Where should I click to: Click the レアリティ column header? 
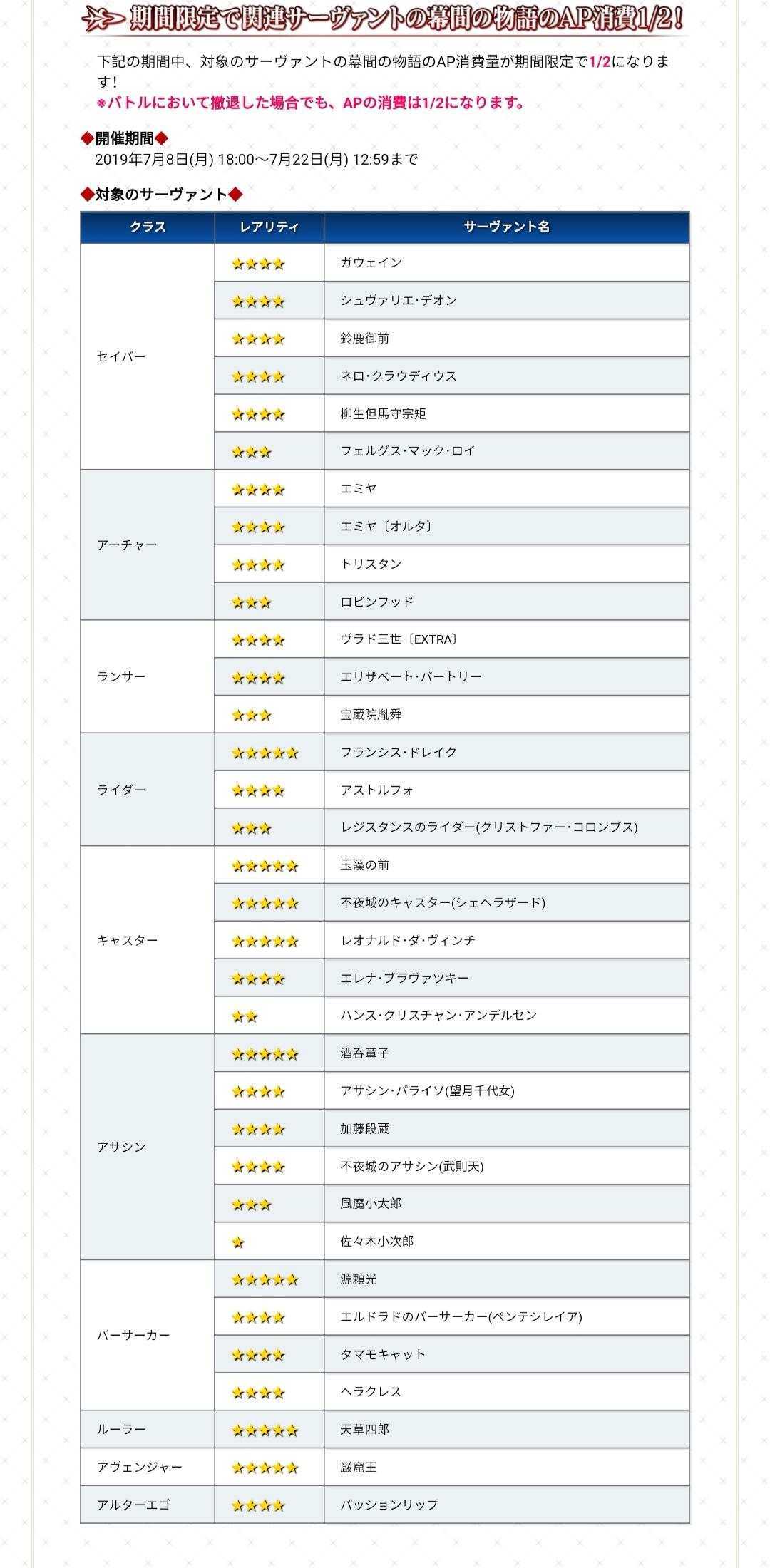pyautogui.click(x=269, y=227)
